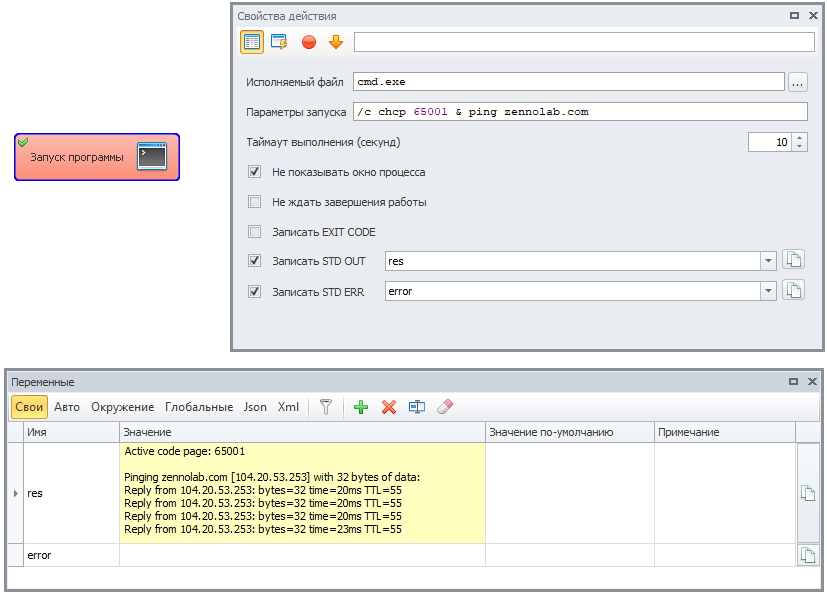This screenshot has width=827, height=597.
Task: Click copy icon next to STD ERR field
Action: tap(793, 290)
